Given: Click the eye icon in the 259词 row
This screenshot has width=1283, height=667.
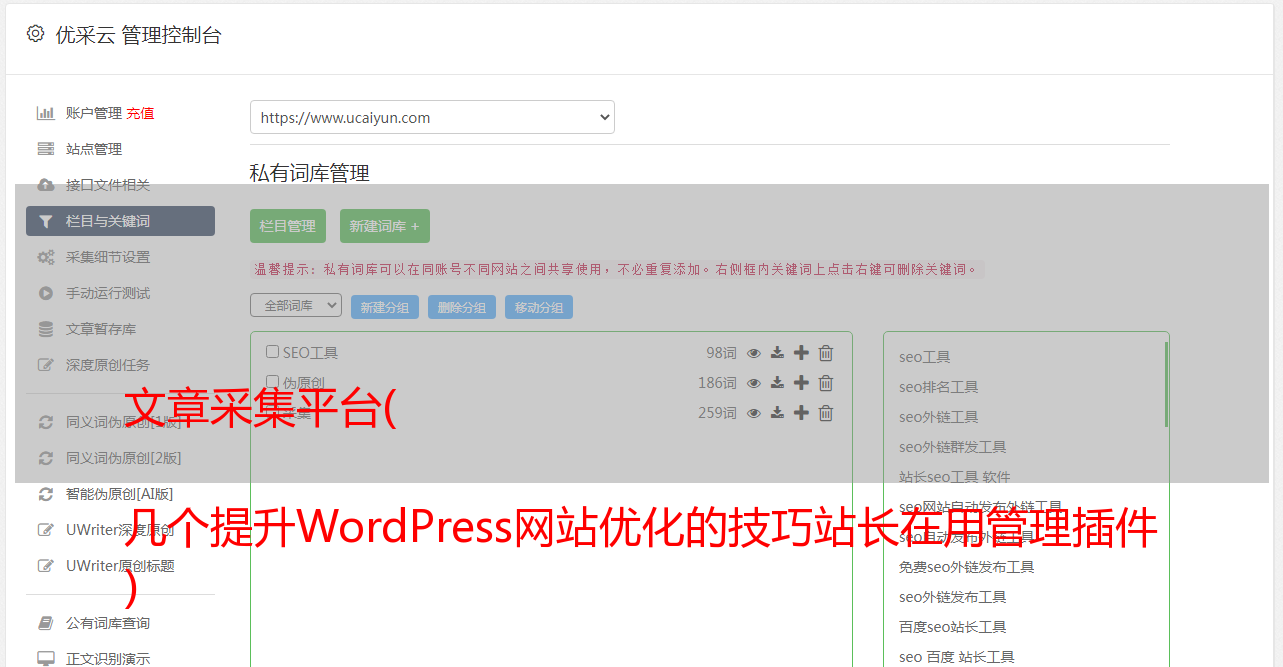Looking at the screenshot, I should (754, 413).
